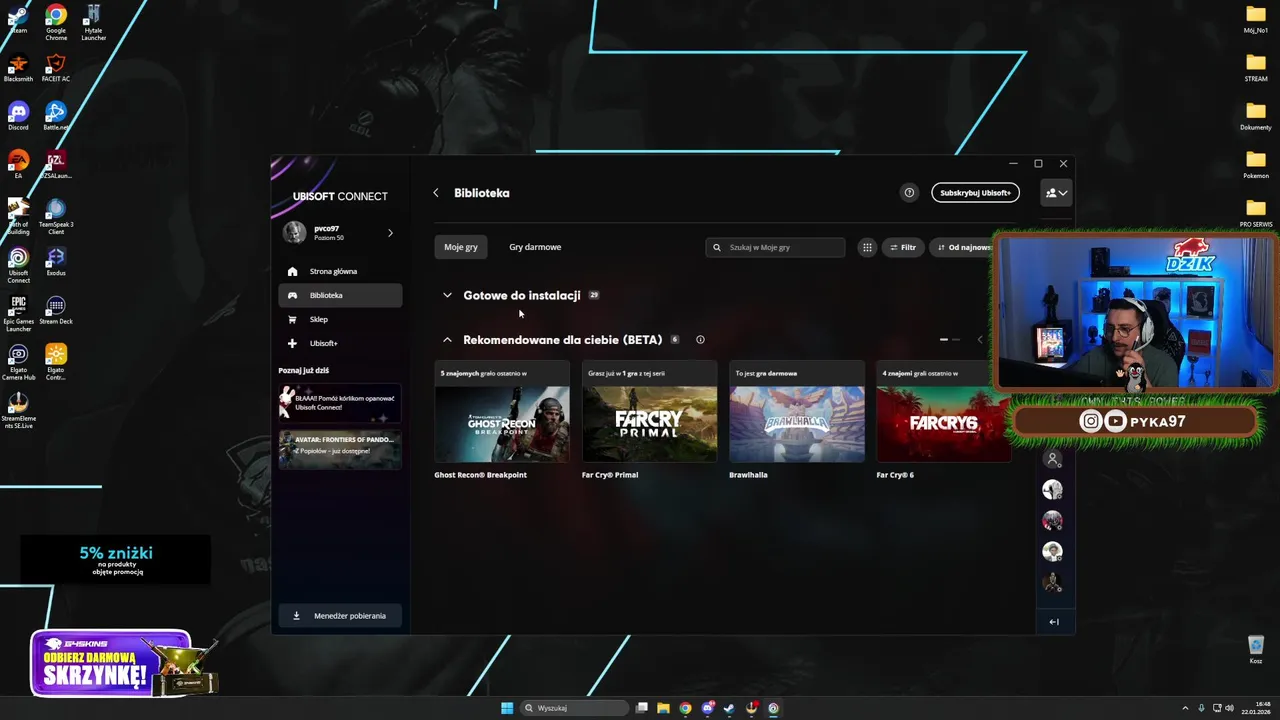
Task: Open Ghost Recon Breakpoint thumbnail
Action: coord(502,423)
